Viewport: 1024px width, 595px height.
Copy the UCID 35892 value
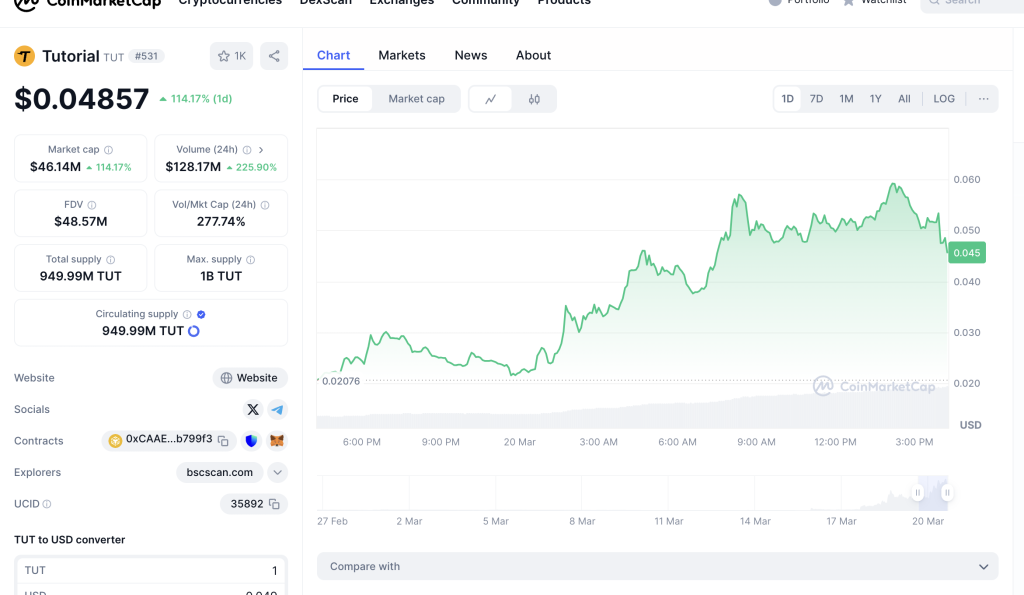(x=274, y=504)
